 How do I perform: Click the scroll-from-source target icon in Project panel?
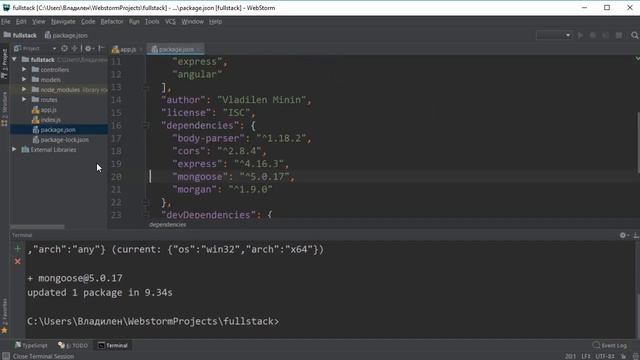[x=64, y=49]
